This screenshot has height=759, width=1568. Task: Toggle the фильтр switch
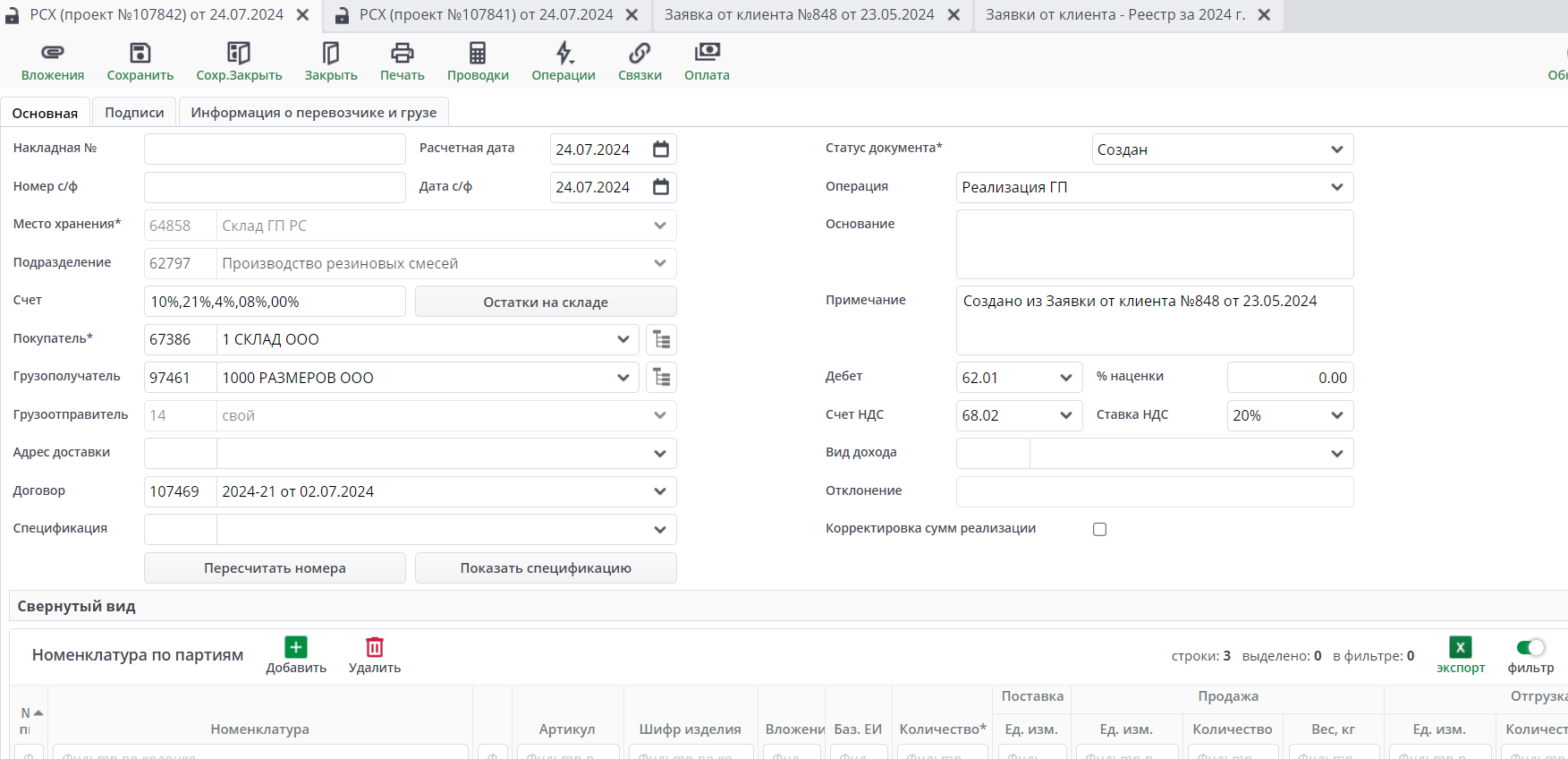point(1530,647)
